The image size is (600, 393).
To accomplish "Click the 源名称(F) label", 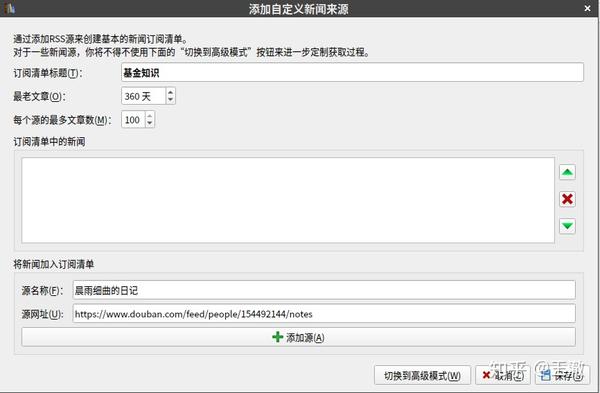I will click(x=42, y=290).
